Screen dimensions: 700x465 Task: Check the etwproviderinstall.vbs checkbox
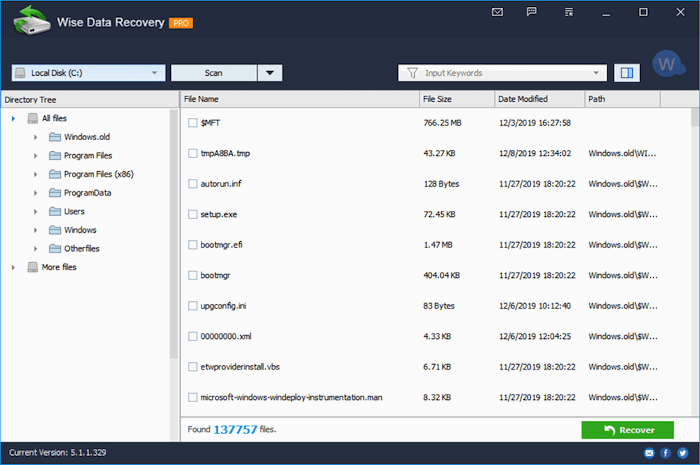192,367
